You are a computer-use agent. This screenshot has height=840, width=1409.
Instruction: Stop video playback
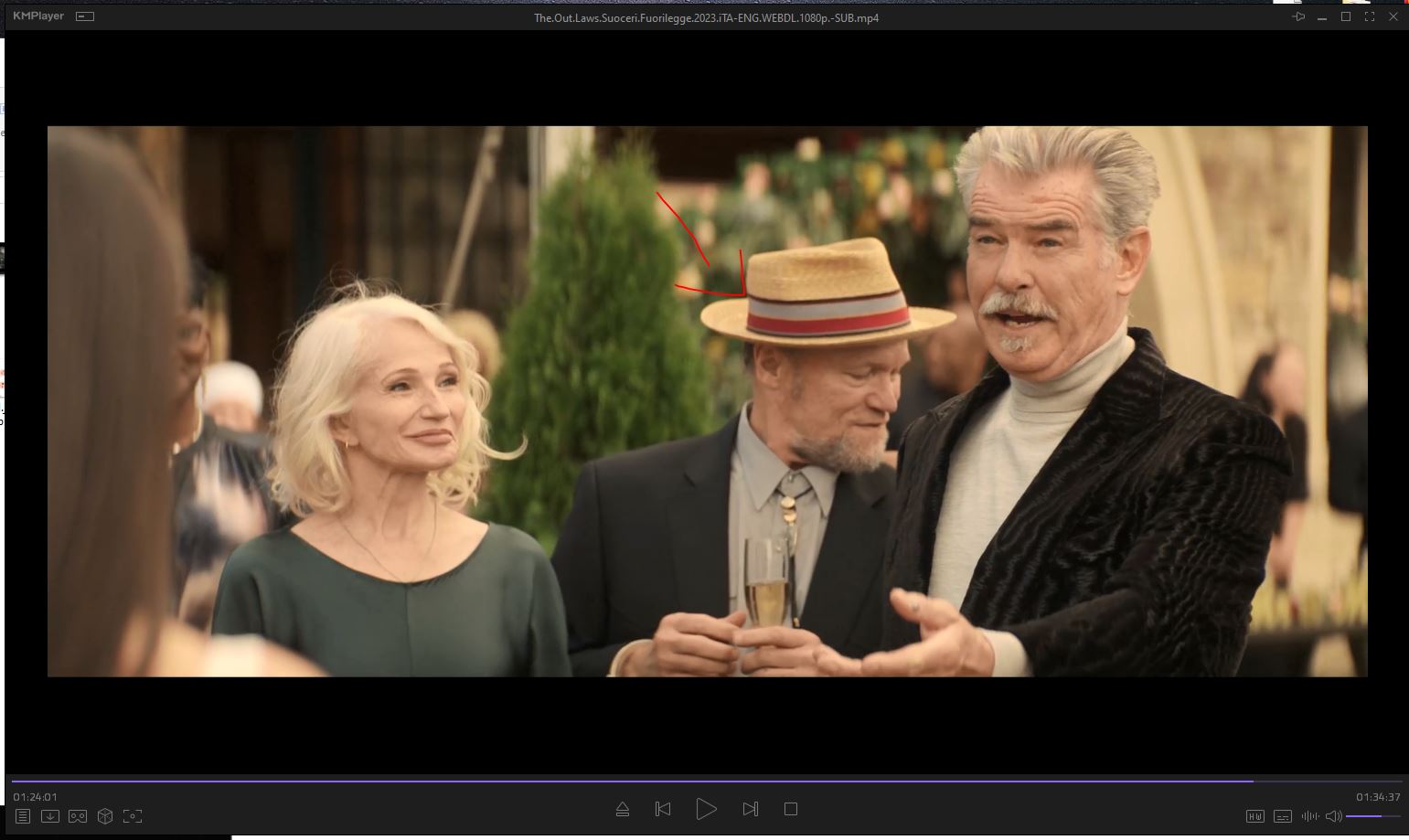click(x=791, y=809)
